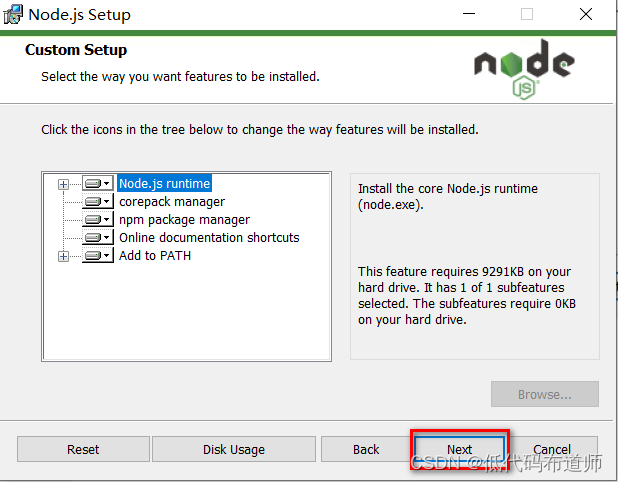
Task: Click the Node.js logo in header
Action: coord(524,69)
